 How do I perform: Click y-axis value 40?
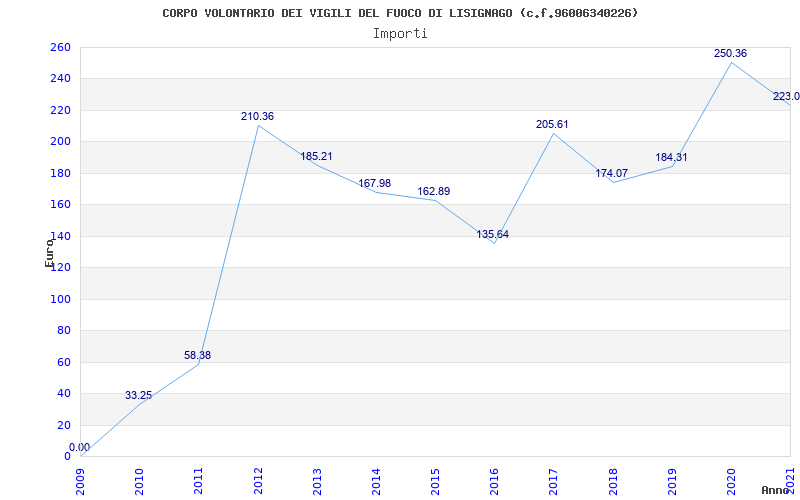point(63,393)
